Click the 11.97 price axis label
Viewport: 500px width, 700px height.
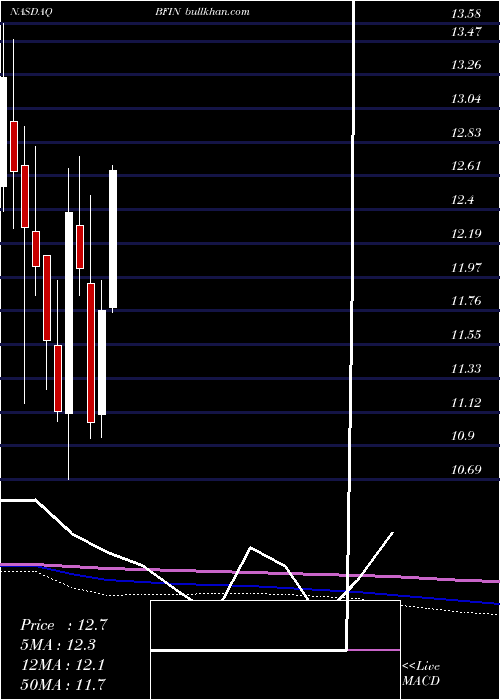click(x=466, y=267)
